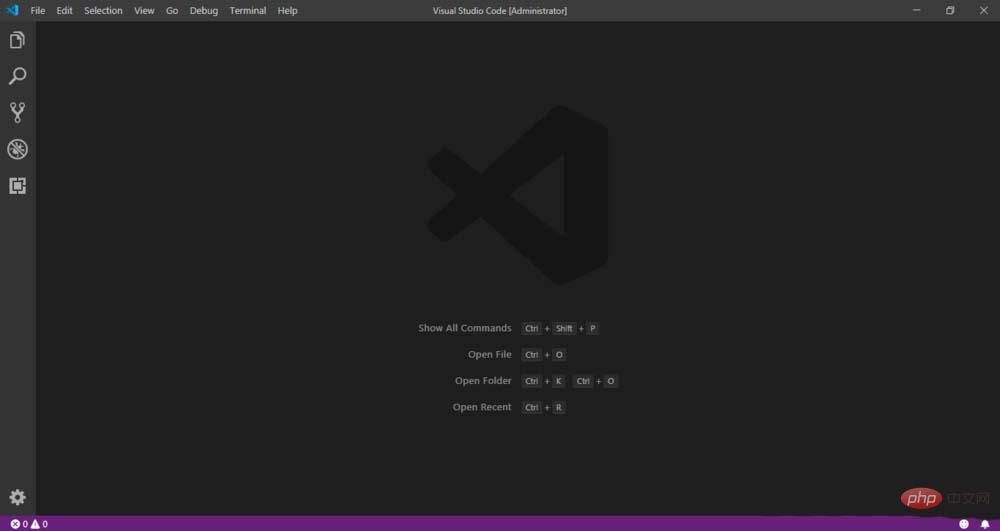The image size is (1000, 531).
Task: Open the Extensions view
Action: [17, 186]
